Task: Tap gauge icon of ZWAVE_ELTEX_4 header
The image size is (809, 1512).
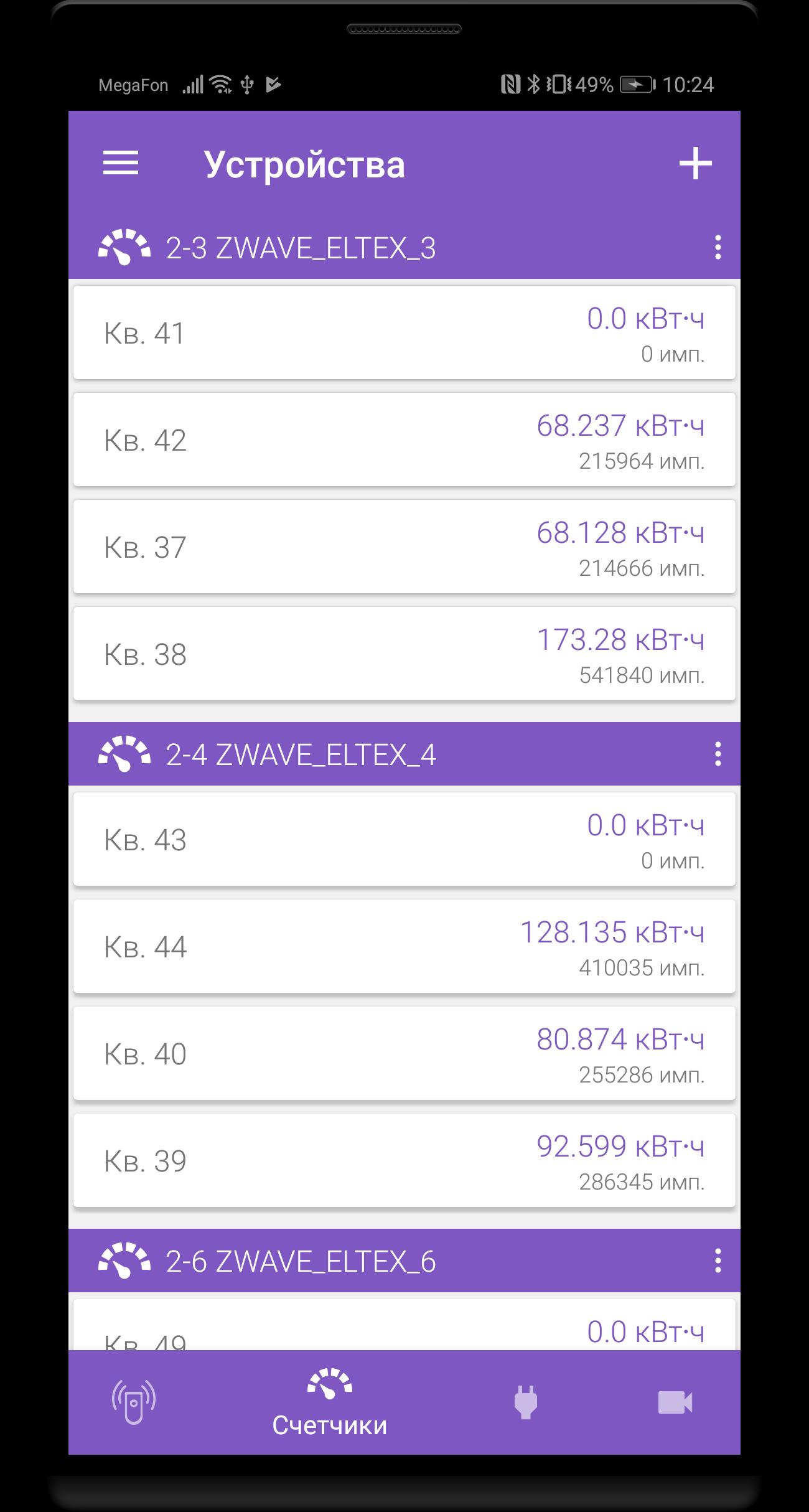Action: click(x=124, y=754)
